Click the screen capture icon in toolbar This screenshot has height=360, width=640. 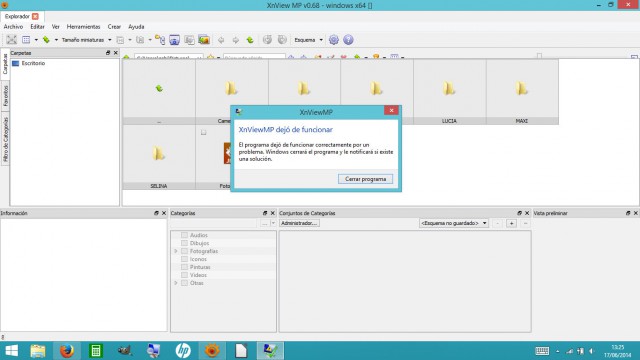175,40
